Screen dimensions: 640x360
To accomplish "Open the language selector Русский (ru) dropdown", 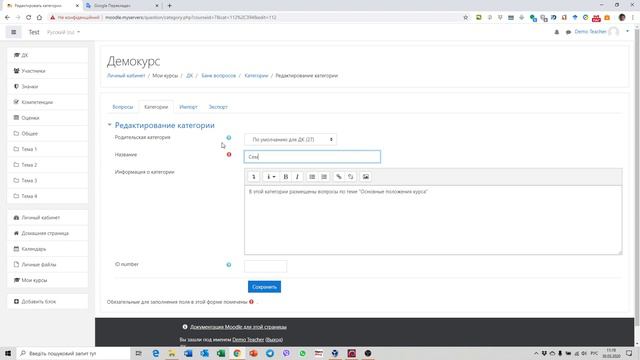I will [x=63, y=32].
